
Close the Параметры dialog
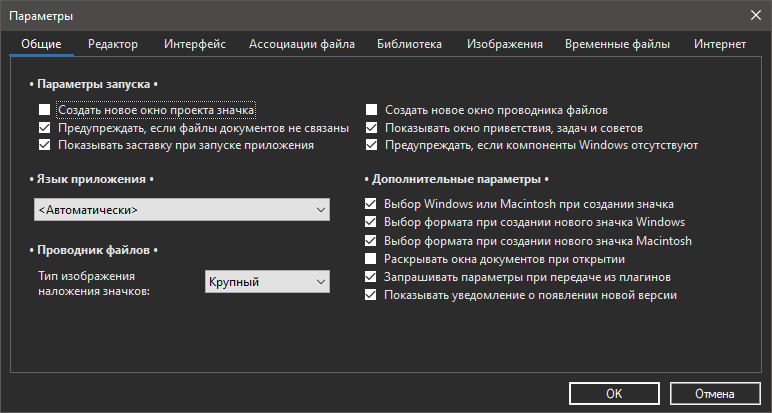(756, 15)
